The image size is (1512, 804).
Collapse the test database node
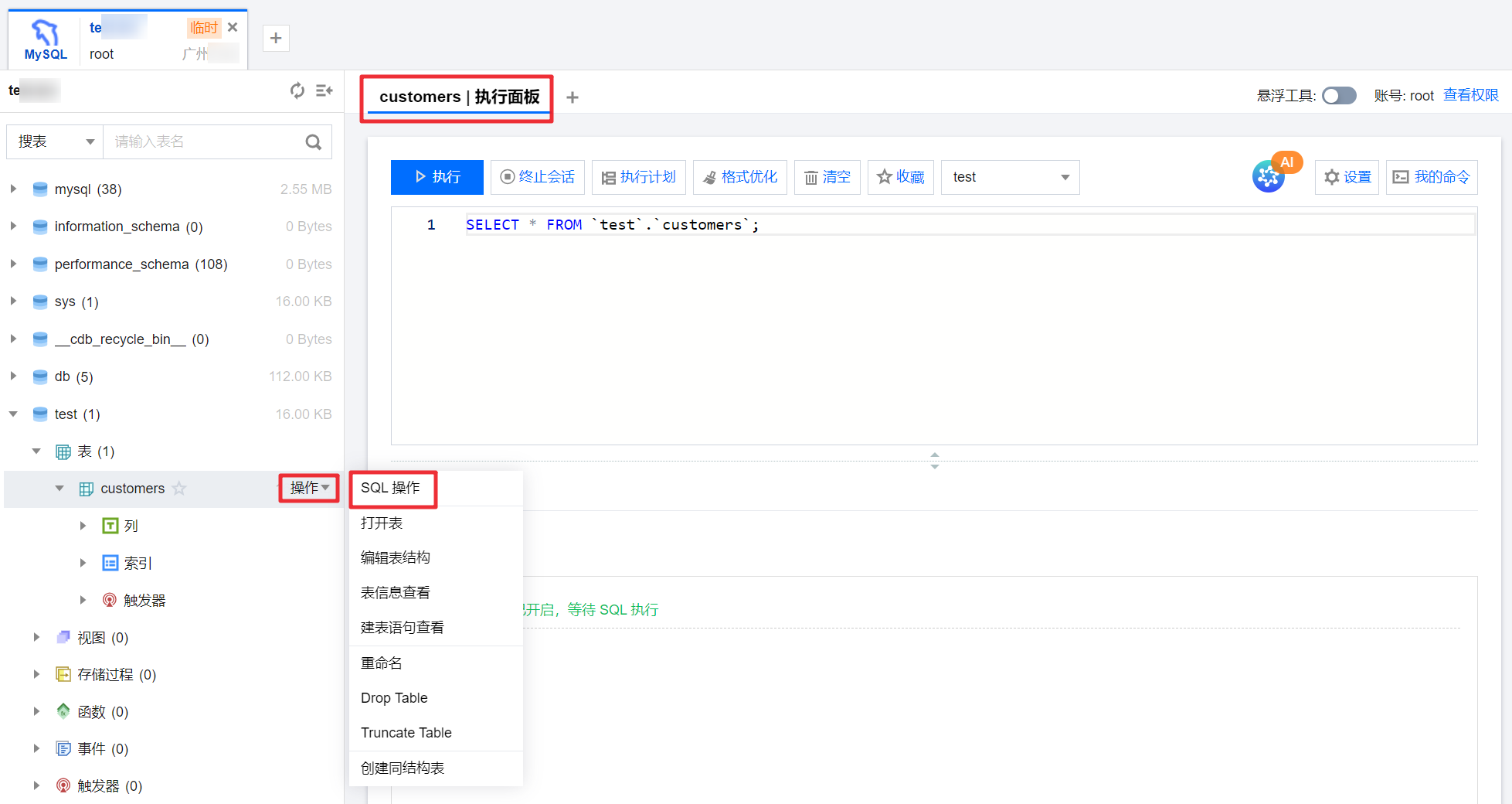(x=13, y=414)
